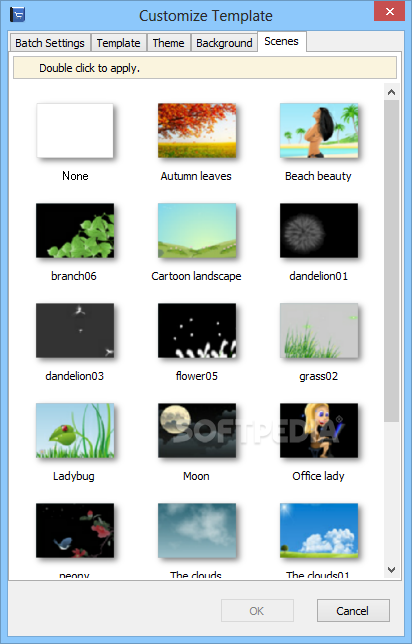Switch to the Template tab
412x644 pixels.
click(118, 43)
